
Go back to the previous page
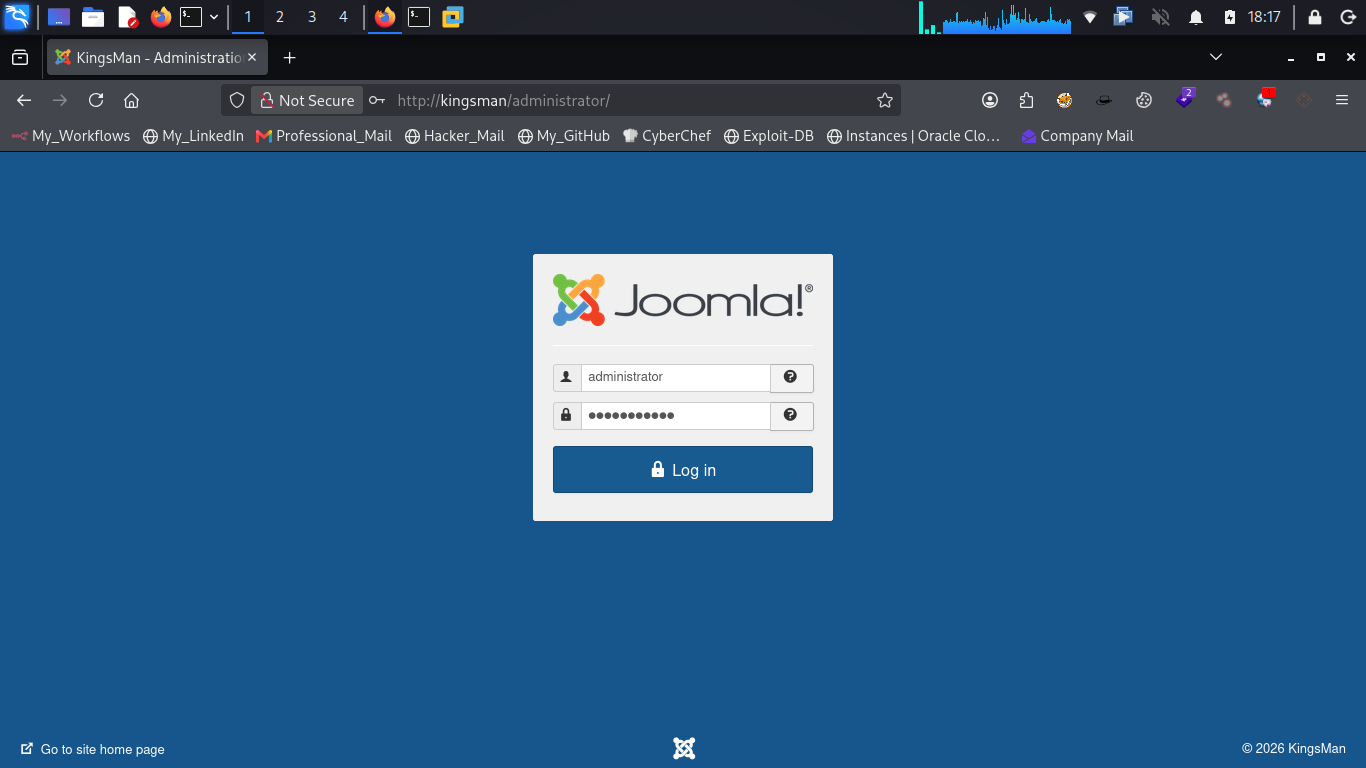(x=25, y=100)
